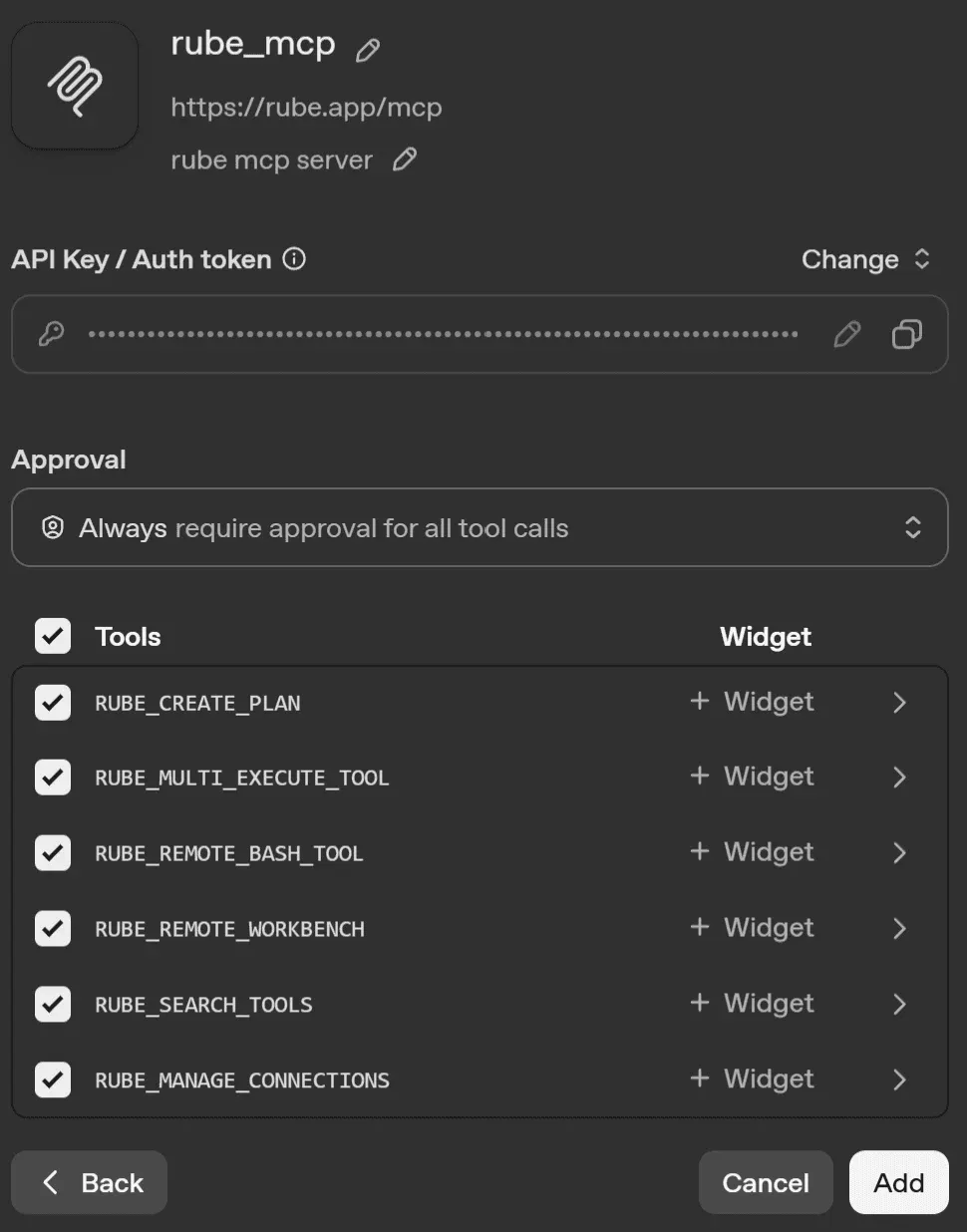Edit the API key with pencil icon
This screenshot has width=967, height=1232.
[x=846, y=335]
